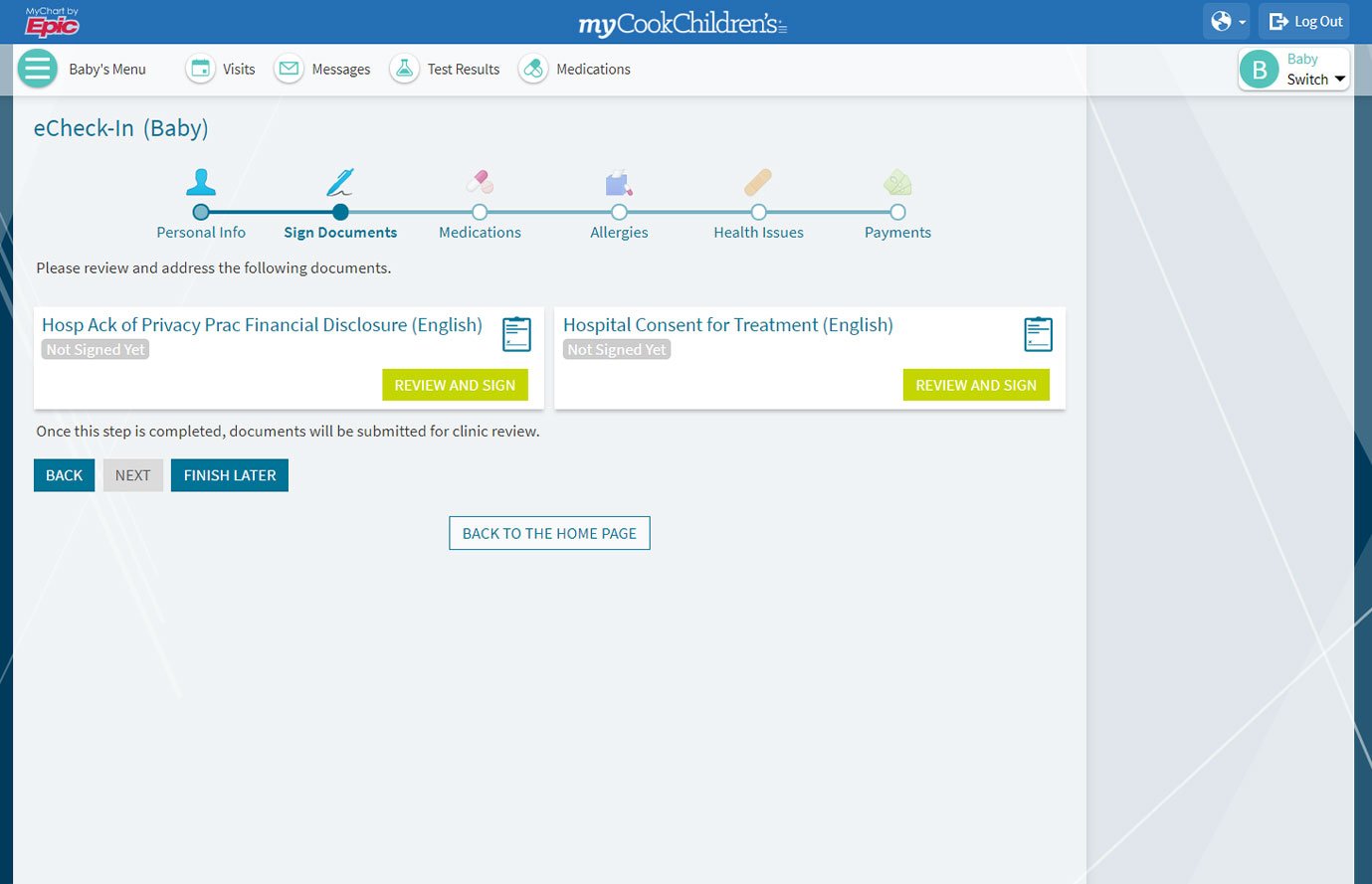Click Back to the Home Page
This screenshot has height=884, width=1372.
click(x=549, y=533)
